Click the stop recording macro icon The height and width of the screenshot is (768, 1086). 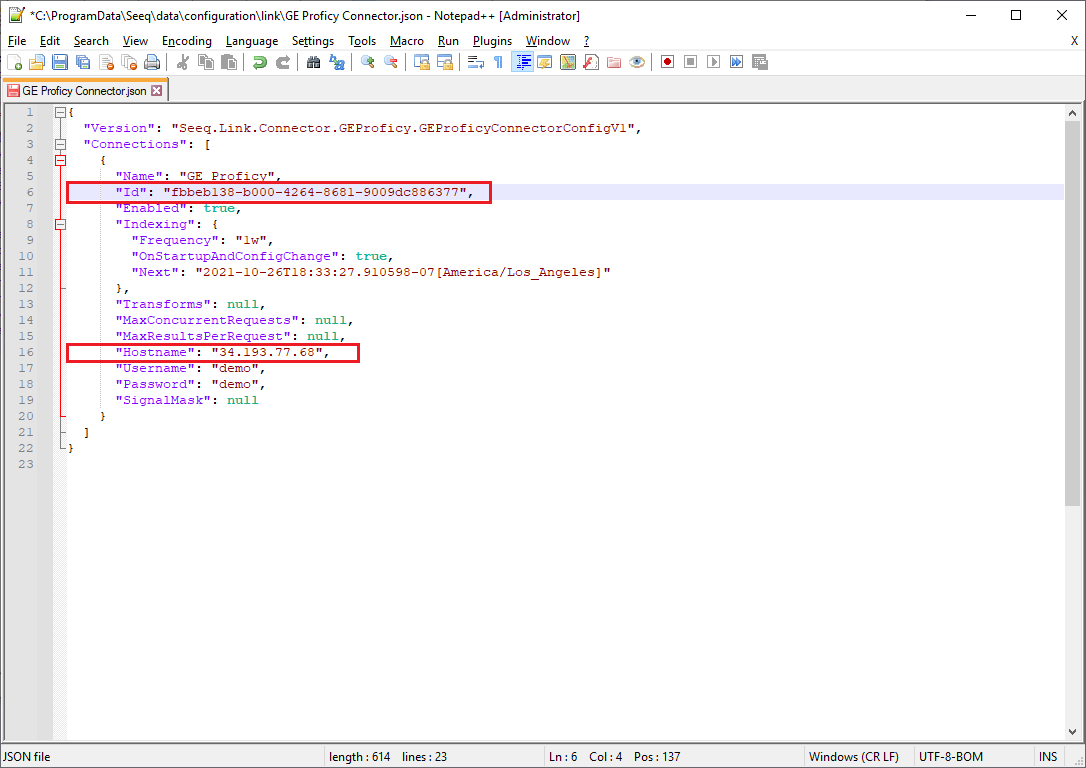coord(691,62)
